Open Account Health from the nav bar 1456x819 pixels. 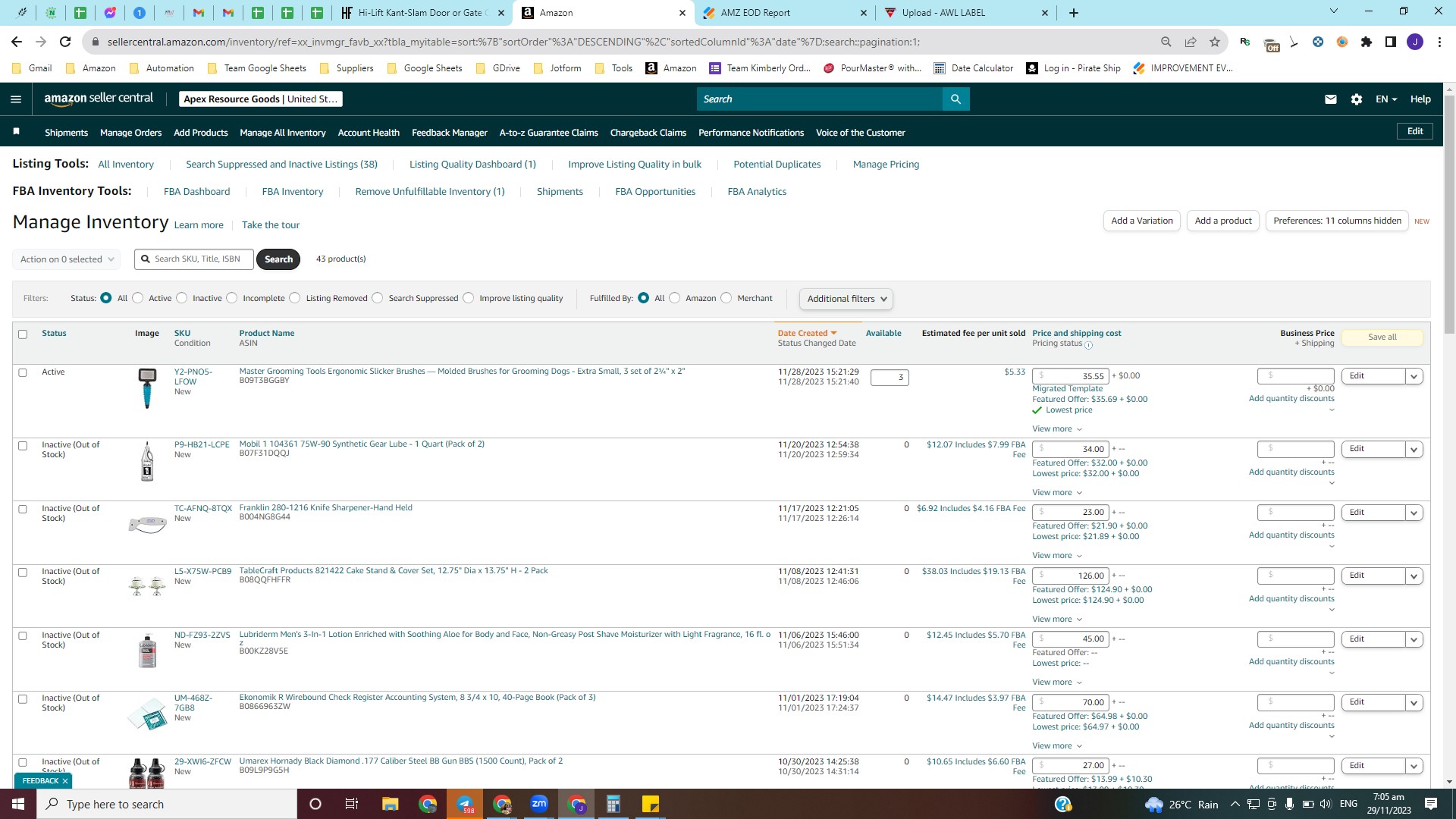coord(369,133)
